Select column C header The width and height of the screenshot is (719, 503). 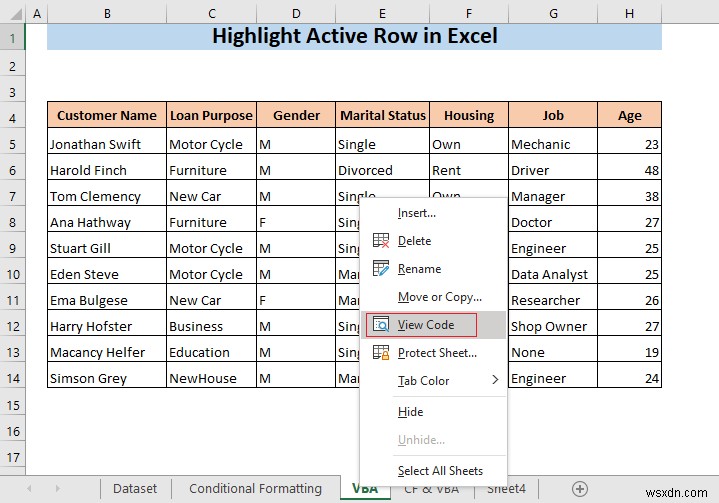pyautogui.click(x=211, y=14)
